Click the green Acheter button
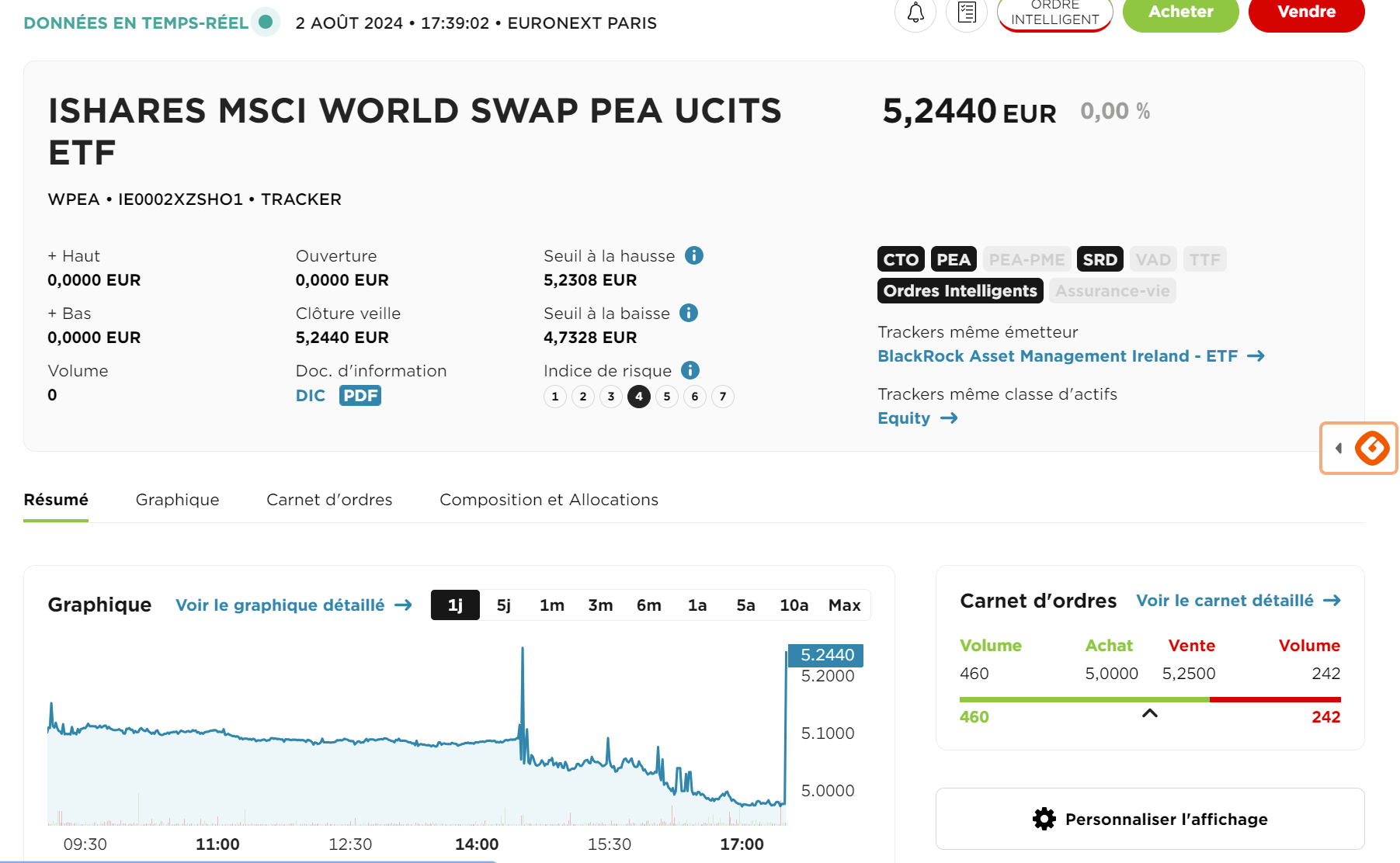This screenshot has width=1400, height=863. [1180, 12]
